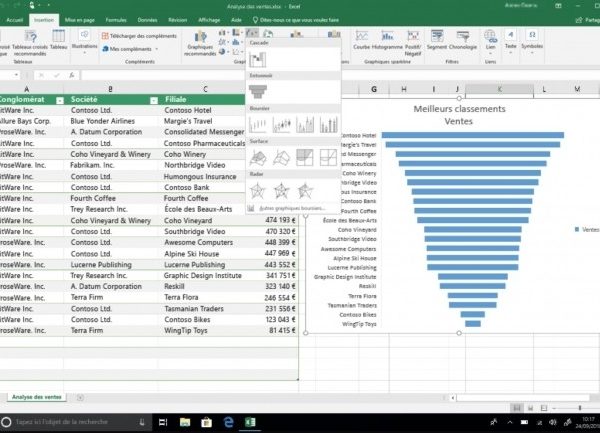Go to the Révision tab
Viewport: 600px width, 433px height.
click(x=178, y=20)
